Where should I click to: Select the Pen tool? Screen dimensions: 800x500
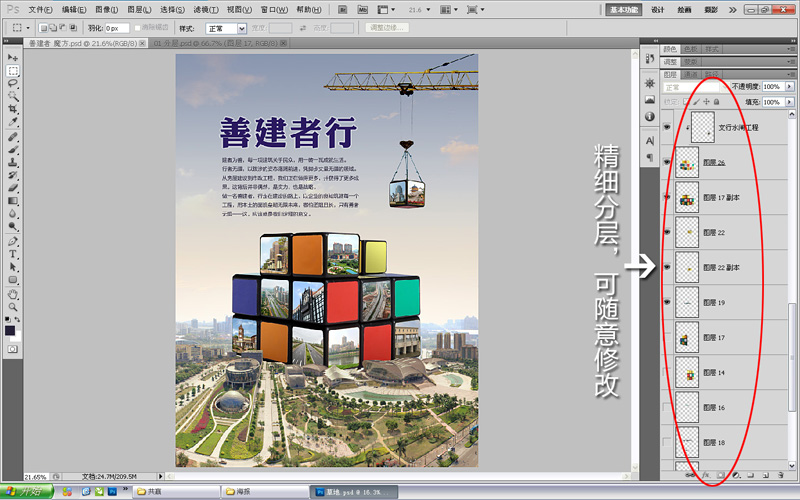coord(13,241)
